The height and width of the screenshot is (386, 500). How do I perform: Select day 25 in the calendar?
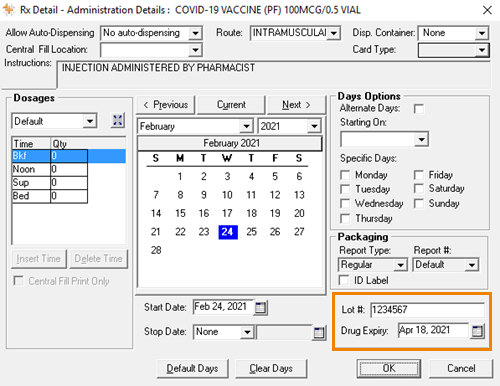252,232
